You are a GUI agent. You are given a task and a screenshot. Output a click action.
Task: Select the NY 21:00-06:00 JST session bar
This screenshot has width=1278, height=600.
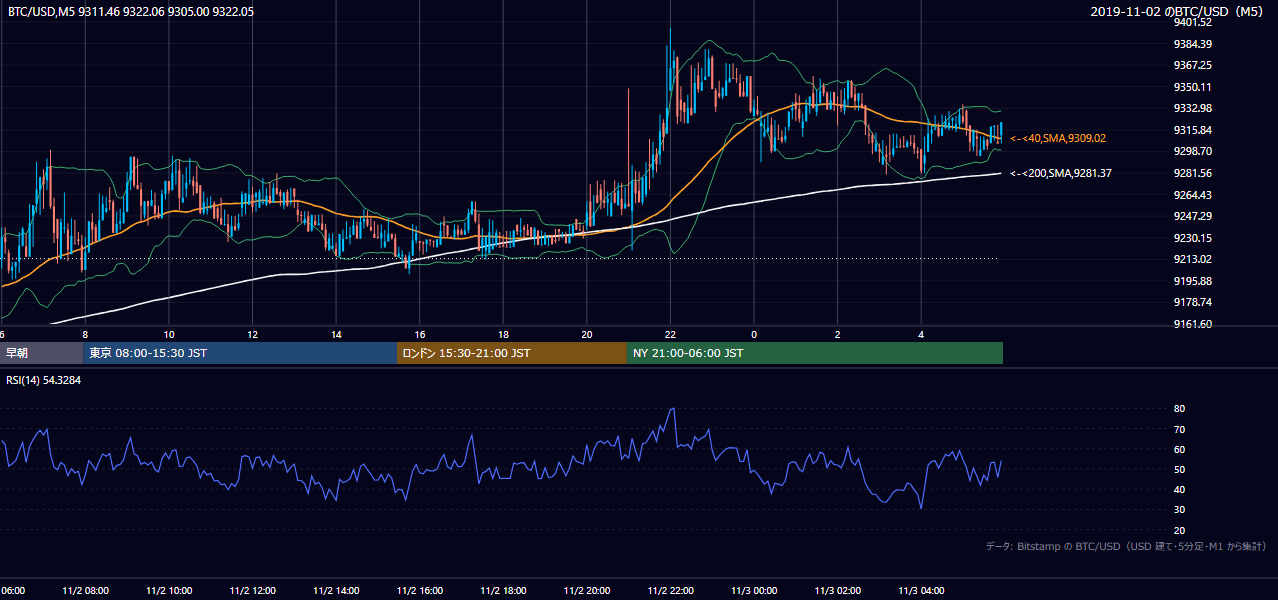point(815,353)
